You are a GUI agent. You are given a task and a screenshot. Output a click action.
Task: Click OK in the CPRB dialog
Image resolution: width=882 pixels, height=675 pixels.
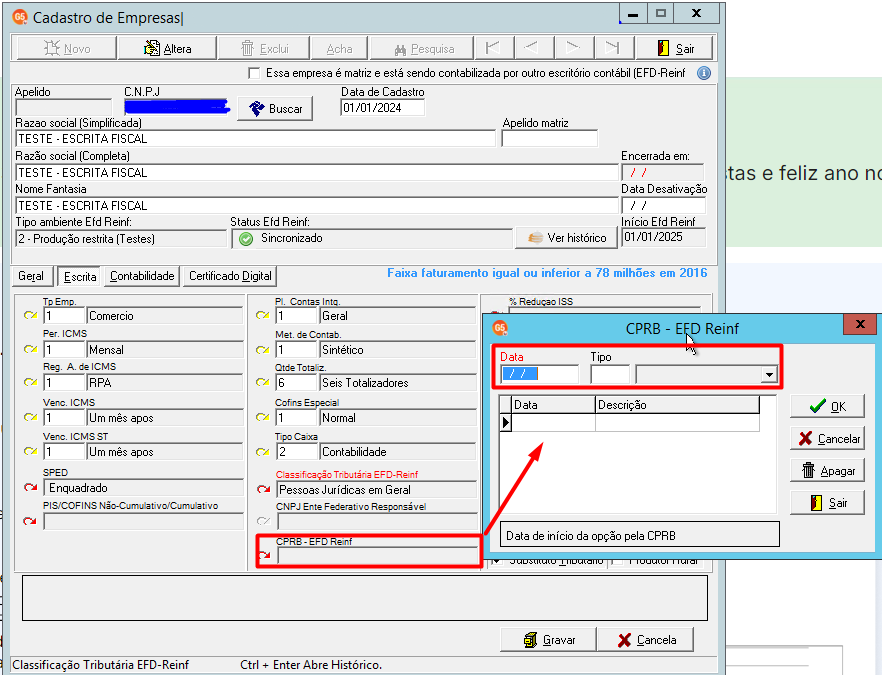click(x=827, y=406)
